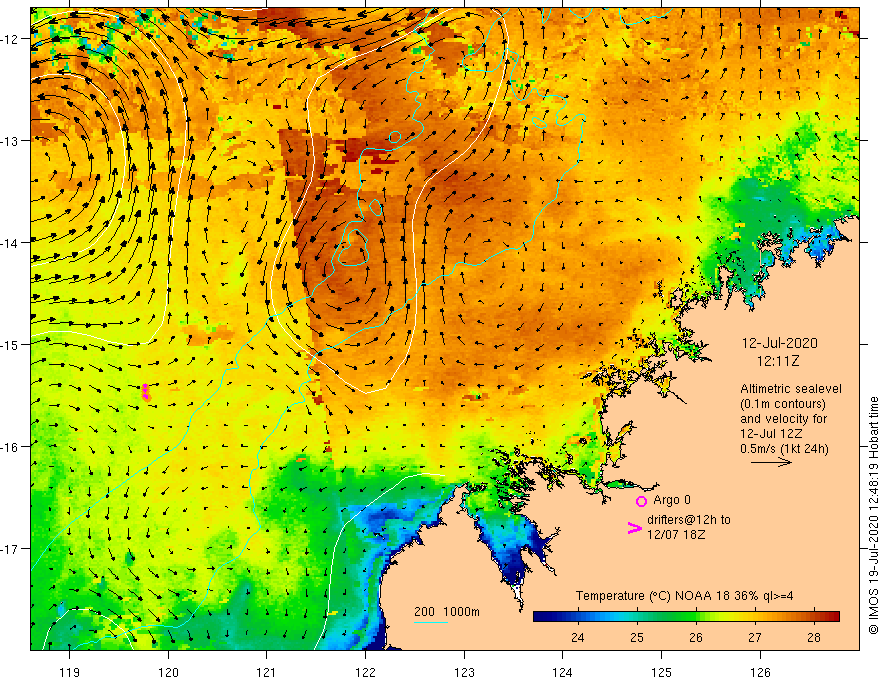
Task: Click the 125 longitude axis label
Action: (x=662, y=672)
